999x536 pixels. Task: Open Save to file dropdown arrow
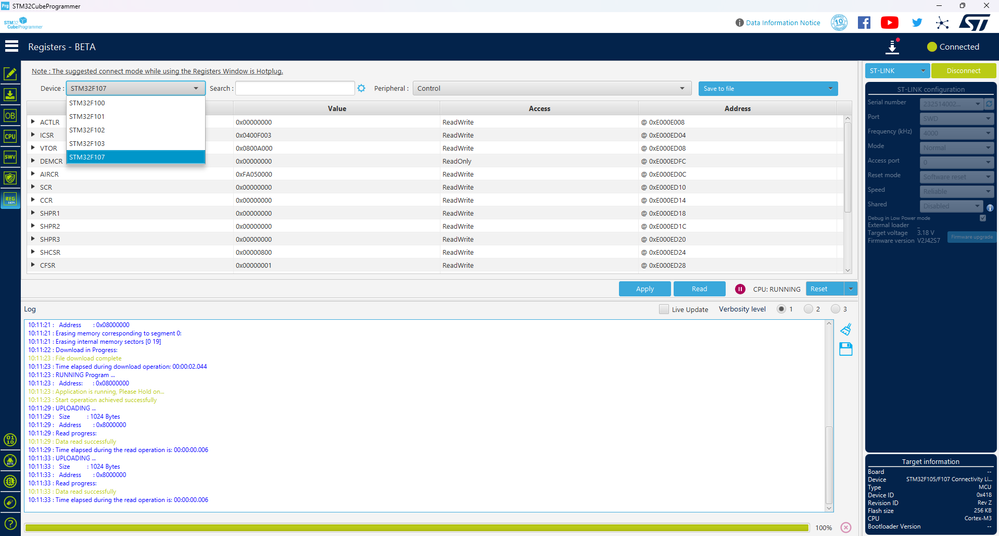(x=830, y=89)
